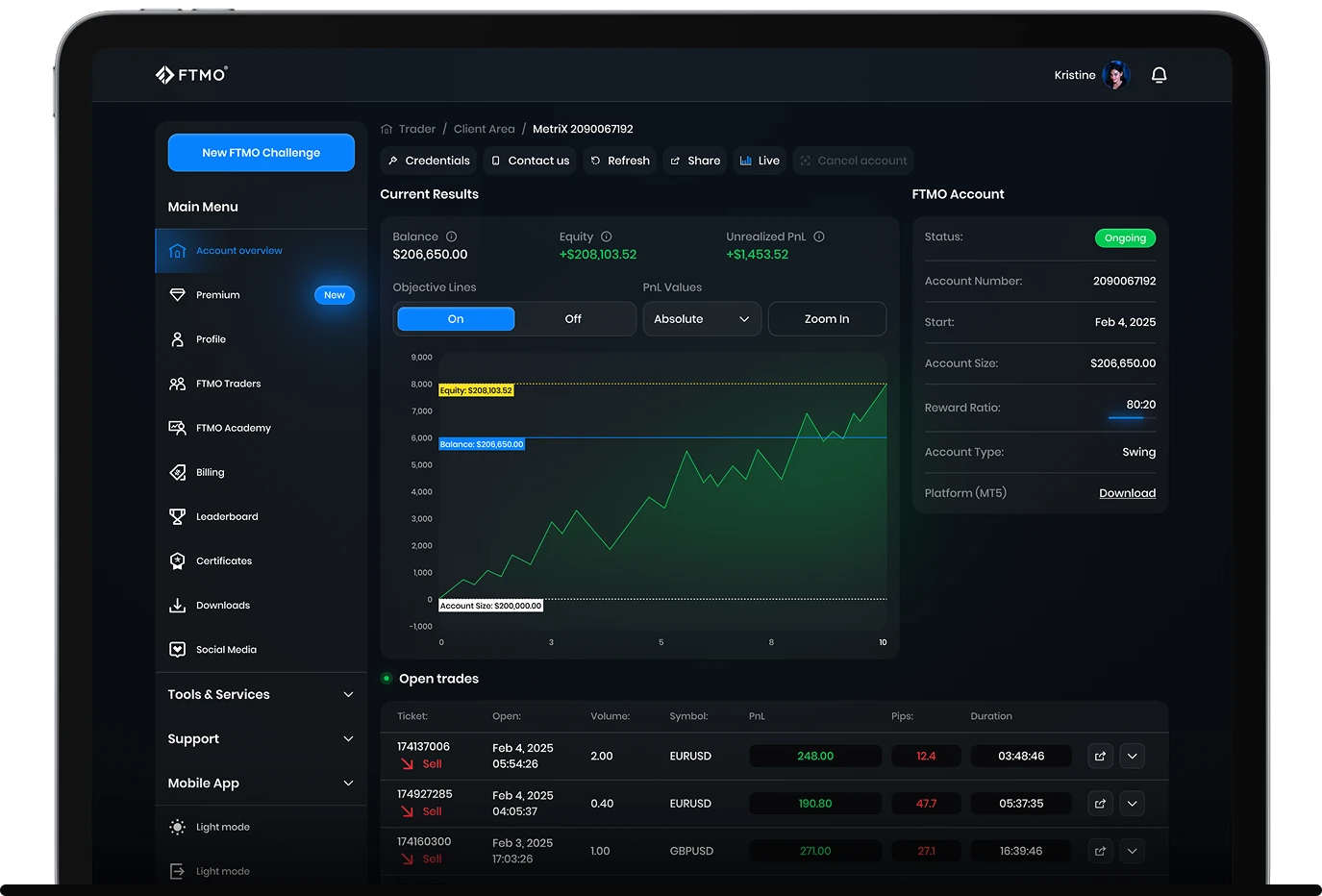This screenshot has width=1322, height=896.
Task: Expand details for ticket 174927285
Action: [x=1132, y=804]
